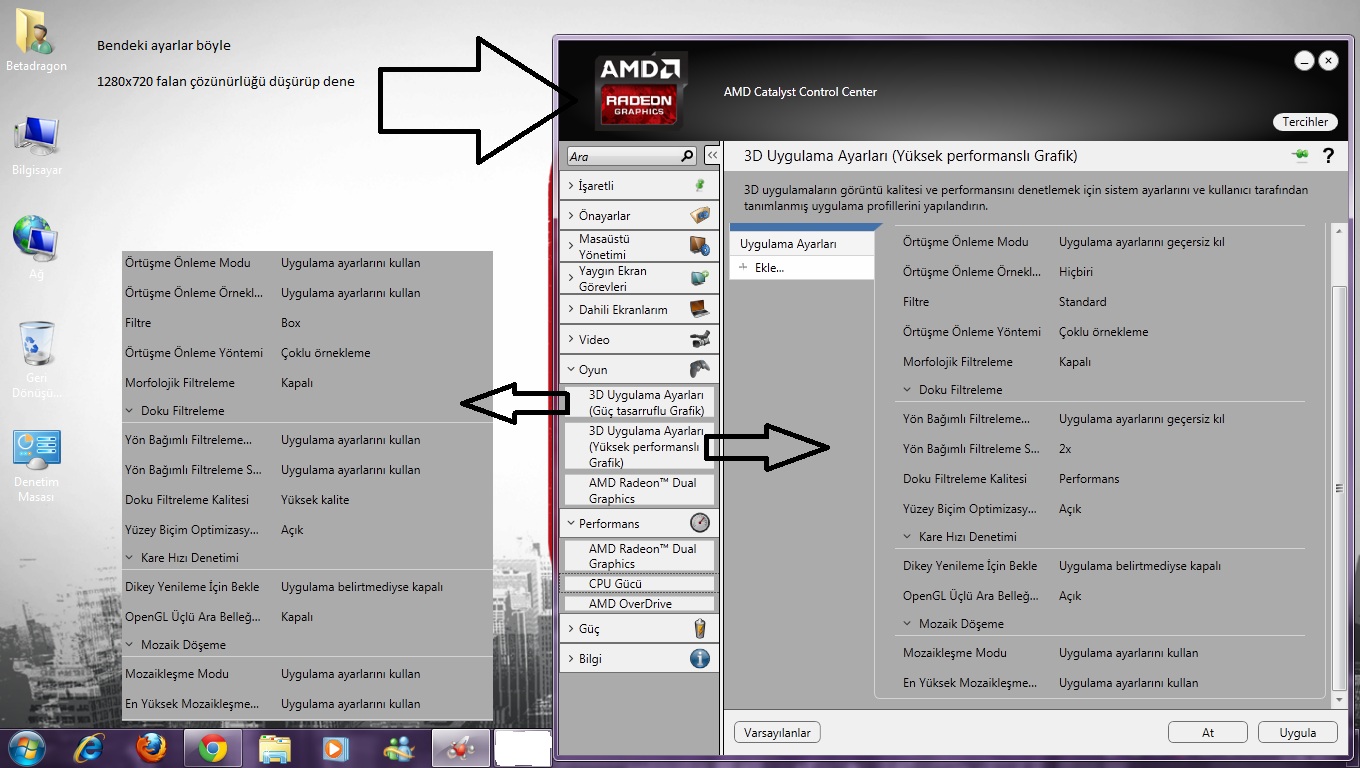Open the AMD OverDrive page
This screenshot has height=768, width=1360.
[639, 603]
